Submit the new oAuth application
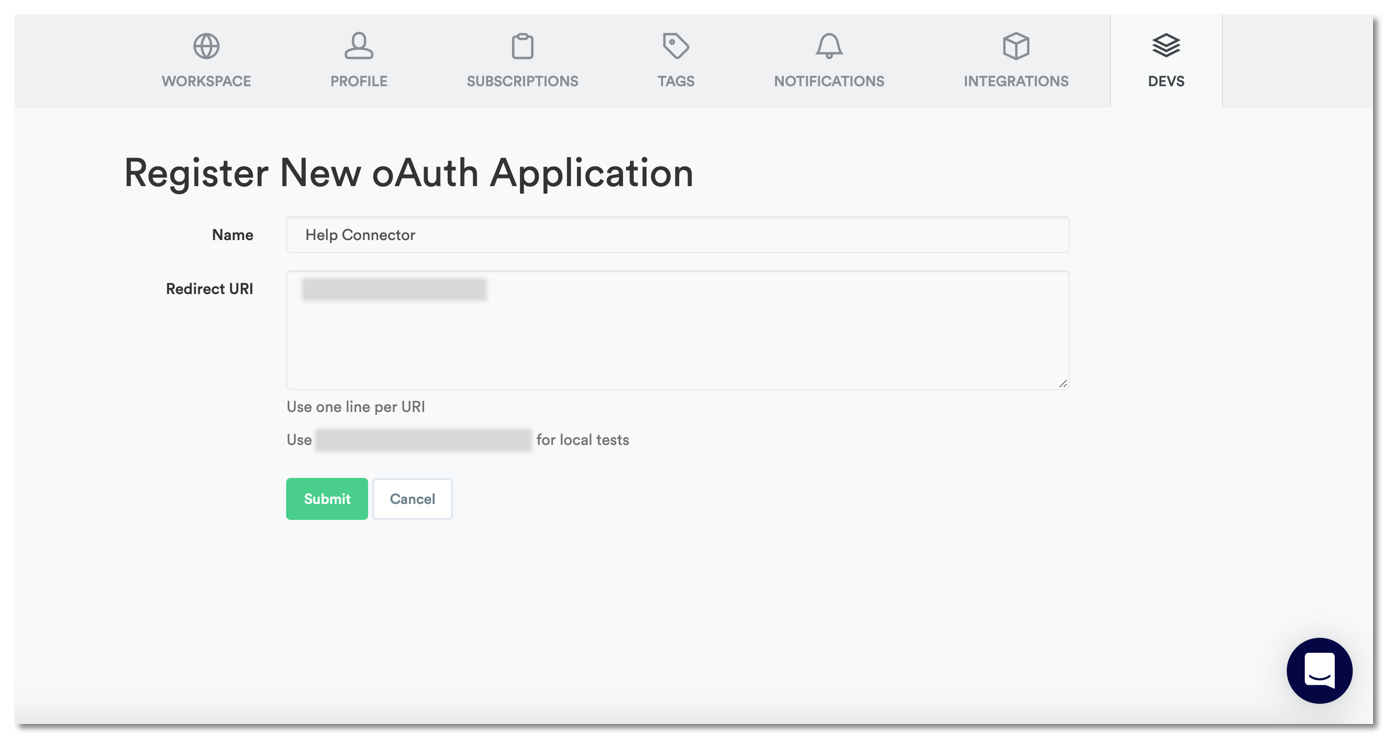The width and height of the screenshot is (1388, 739). (326, 498)
